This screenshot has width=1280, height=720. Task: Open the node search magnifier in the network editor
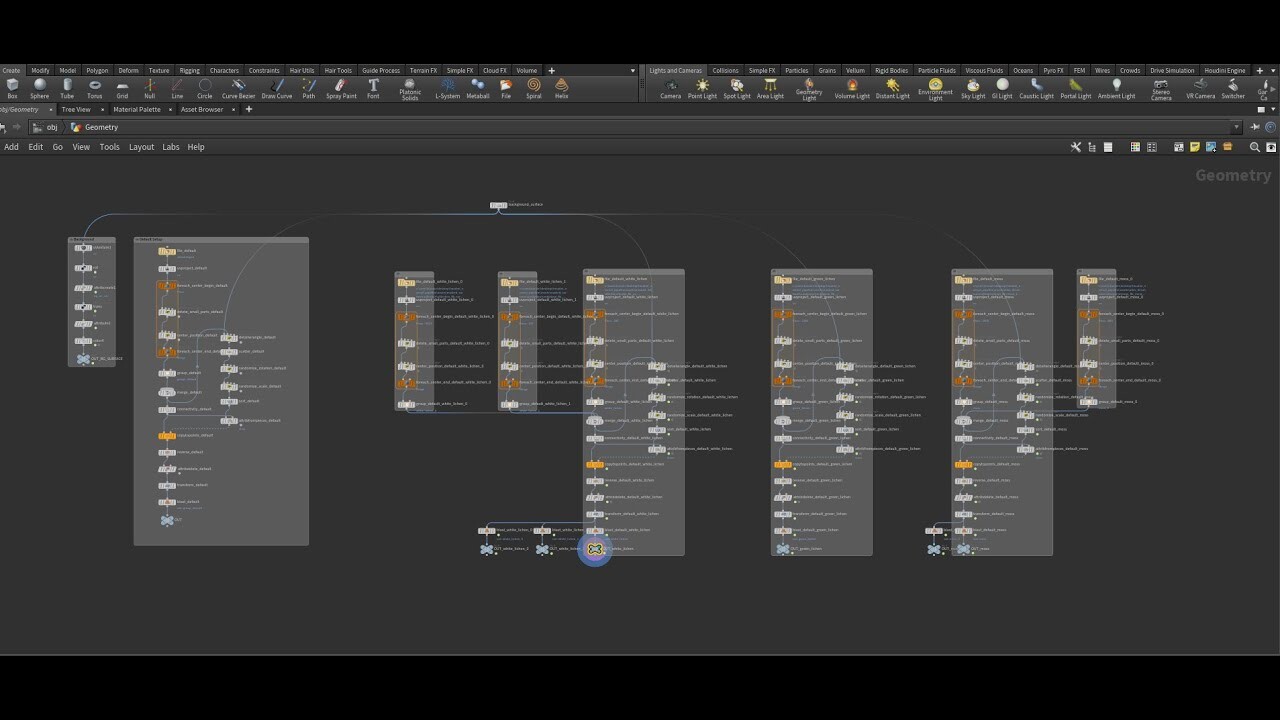tap(1254, 147)
